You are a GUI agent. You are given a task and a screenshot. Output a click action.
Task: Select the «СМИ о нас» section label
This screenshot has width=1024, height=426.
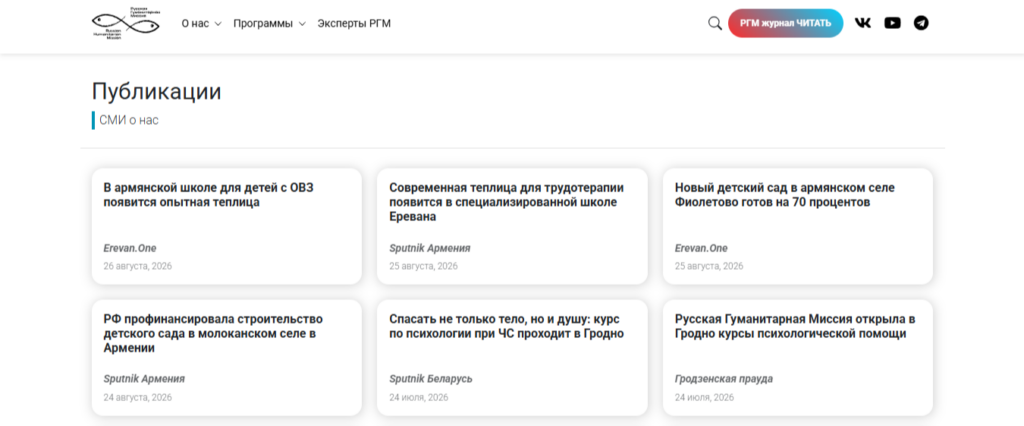click(x=129, y=120)
